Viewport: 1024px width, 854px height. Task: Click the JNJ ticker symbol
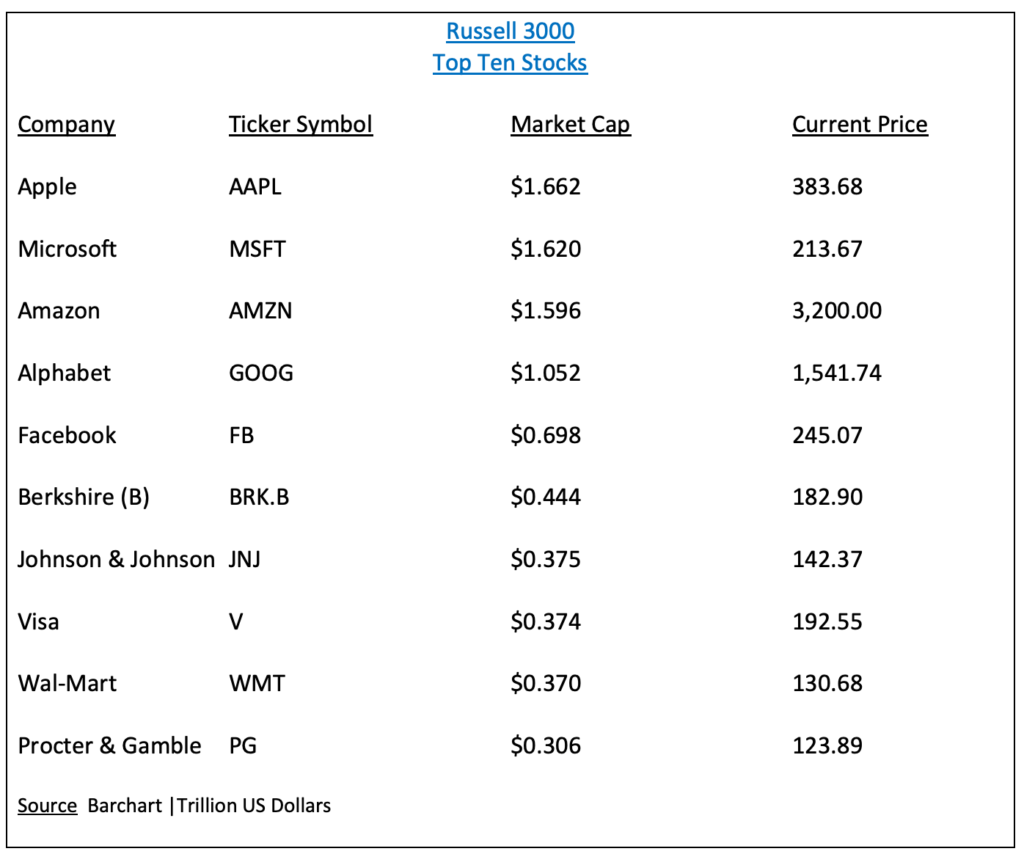point(244,560)
